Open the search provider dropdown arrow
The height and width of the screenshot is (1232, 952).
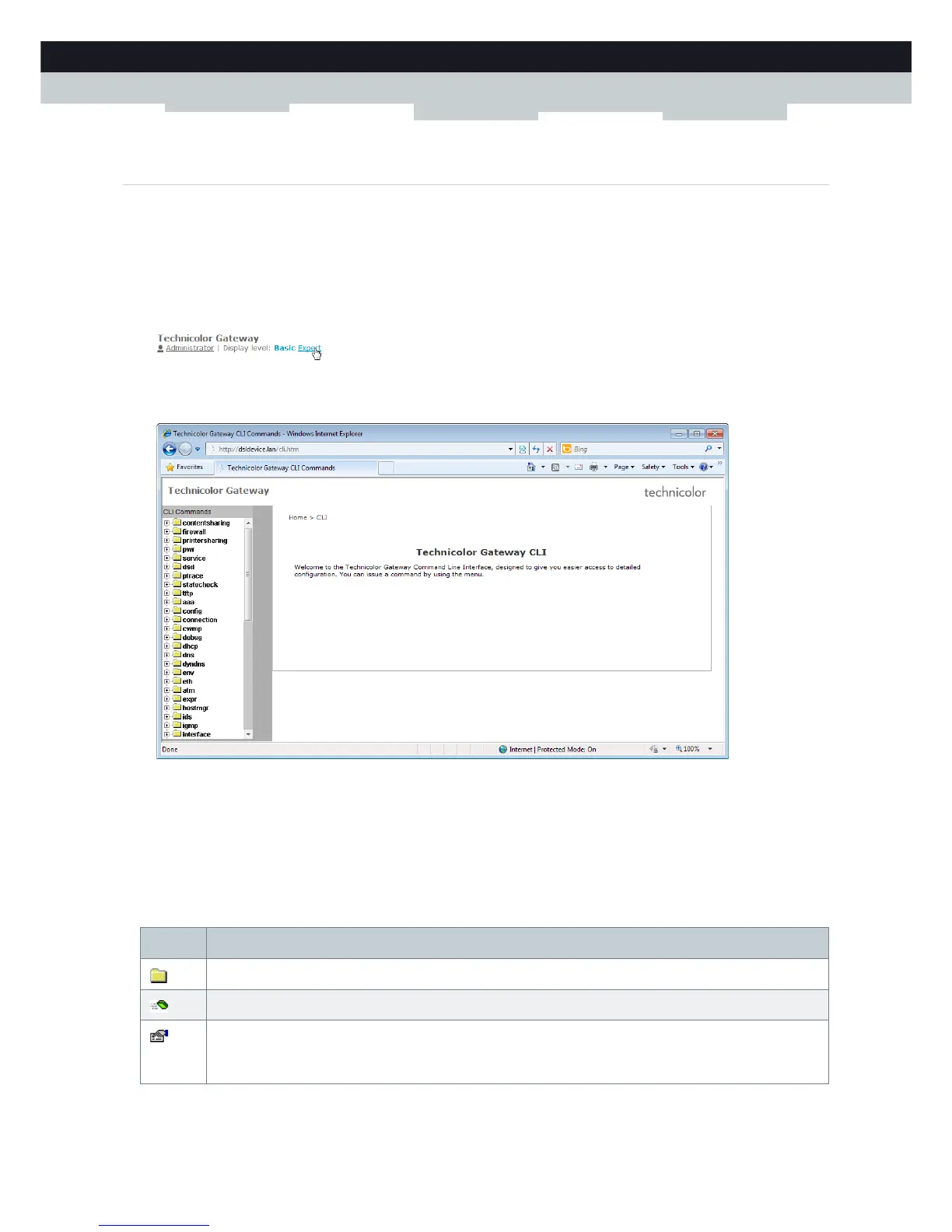point(719,449)
